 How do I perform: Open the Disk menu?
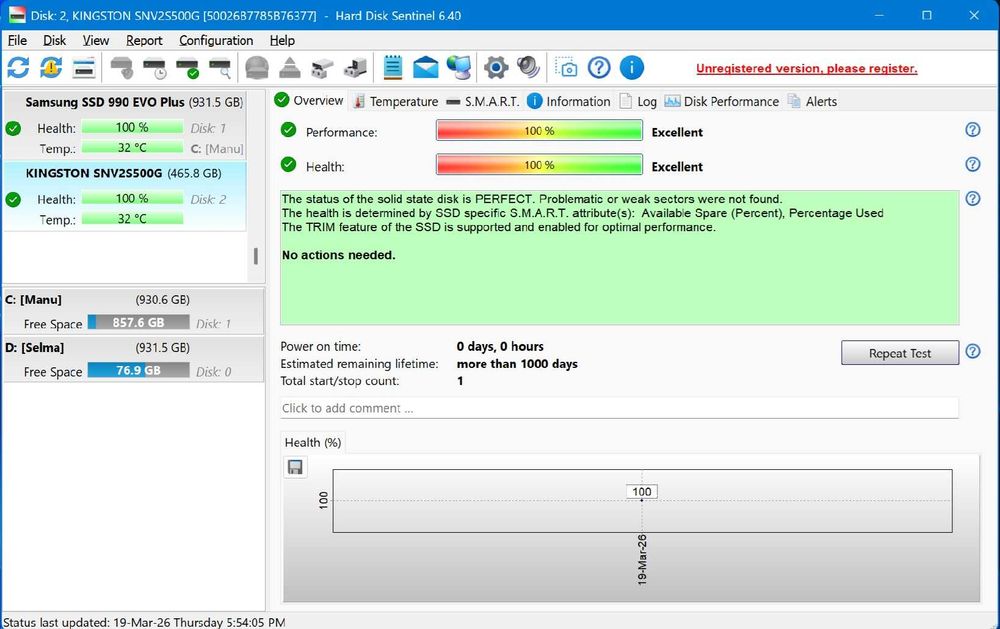point(54,40)
